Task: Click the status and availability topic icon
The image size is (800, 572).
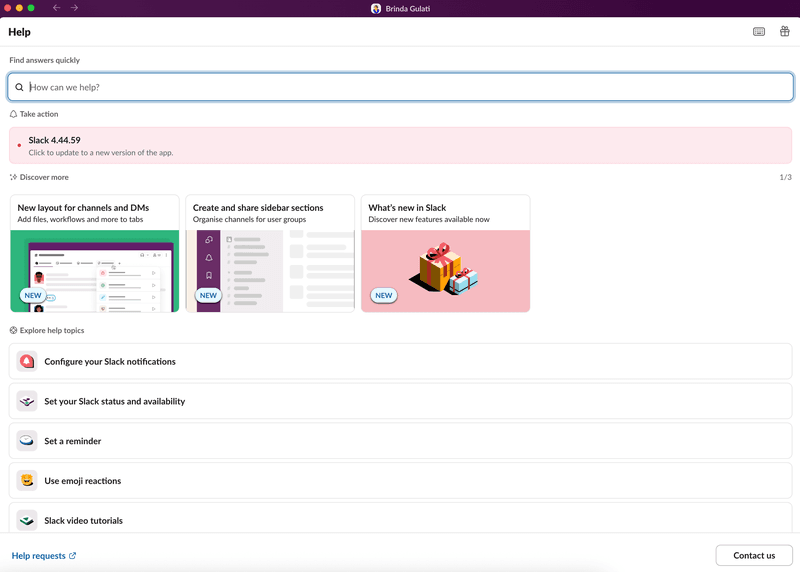Action: pyautogui.click(x=27, y=401)
